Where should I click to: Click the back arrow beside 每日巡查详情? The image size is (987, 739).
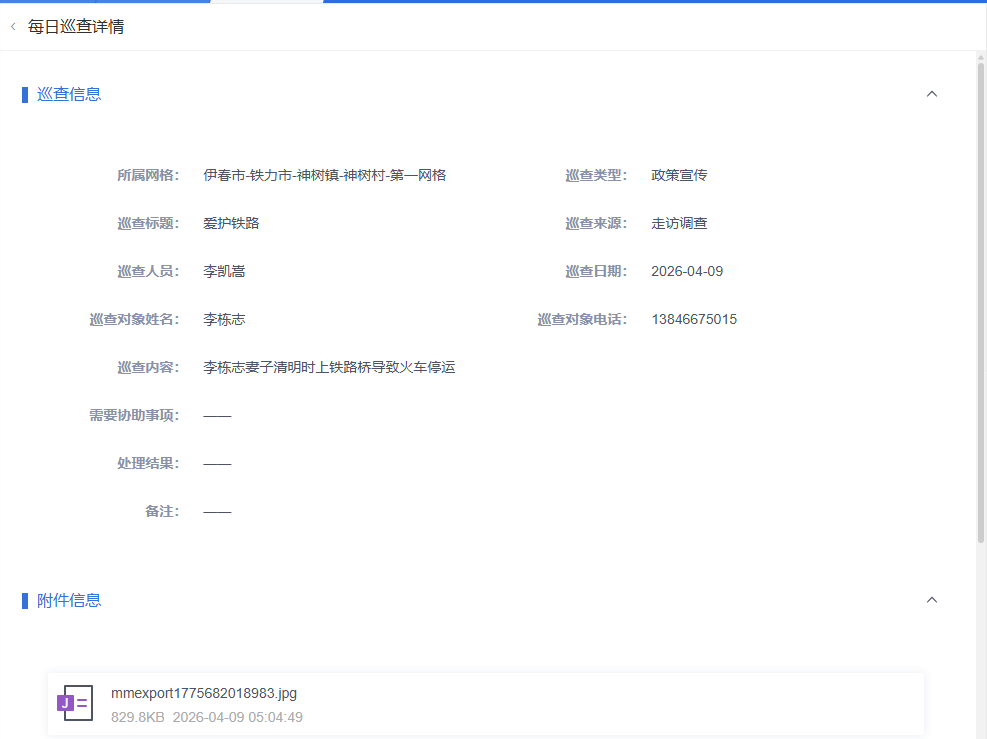pyautogui.click(x=13, y=27)
